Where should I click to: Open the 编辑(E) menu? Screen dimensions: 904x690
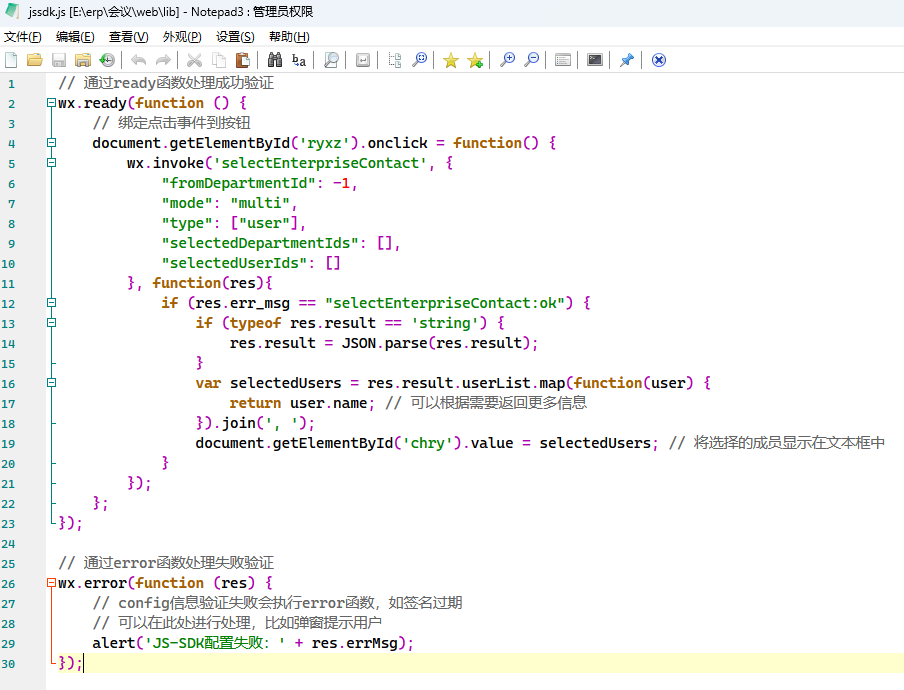[x=75, y=37]
